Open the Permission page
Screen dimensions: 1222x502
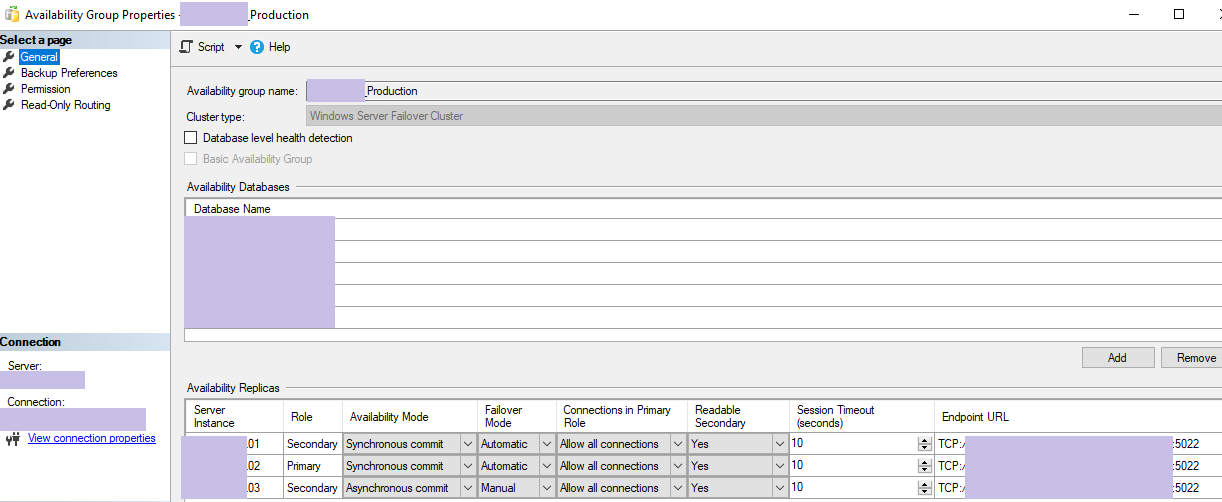(x=46, y=89)
